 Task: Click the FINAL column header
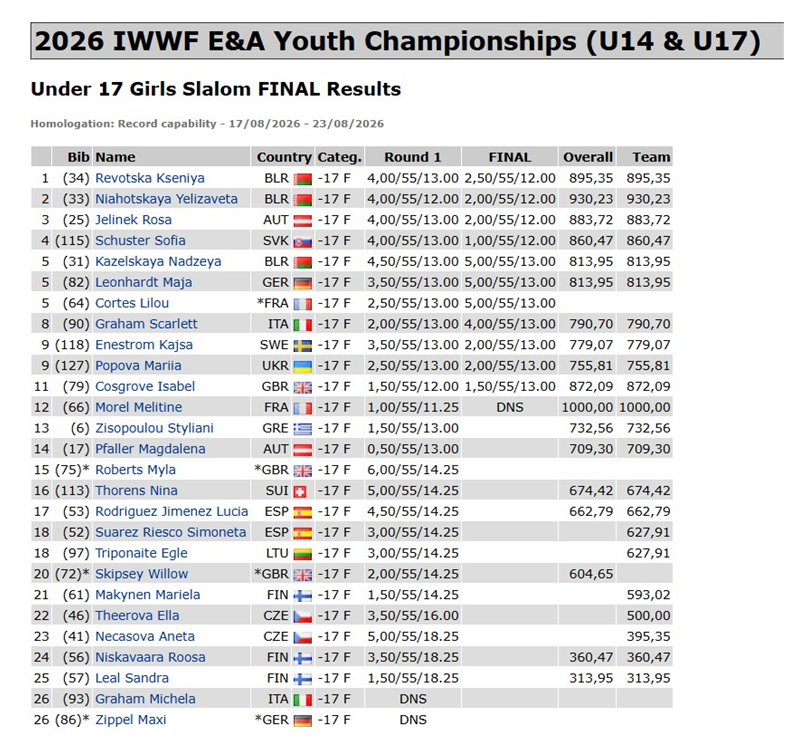(510, 157)
